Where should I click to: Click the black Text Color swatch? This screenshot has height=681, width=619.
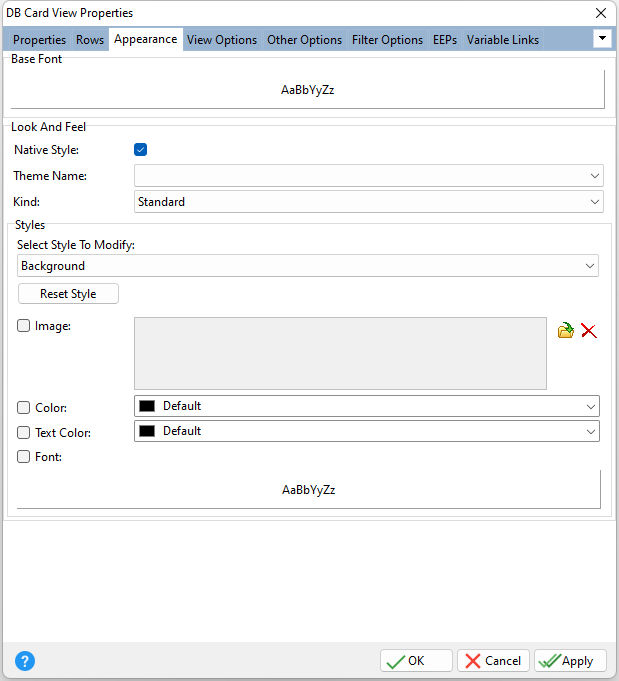point(147,431)
